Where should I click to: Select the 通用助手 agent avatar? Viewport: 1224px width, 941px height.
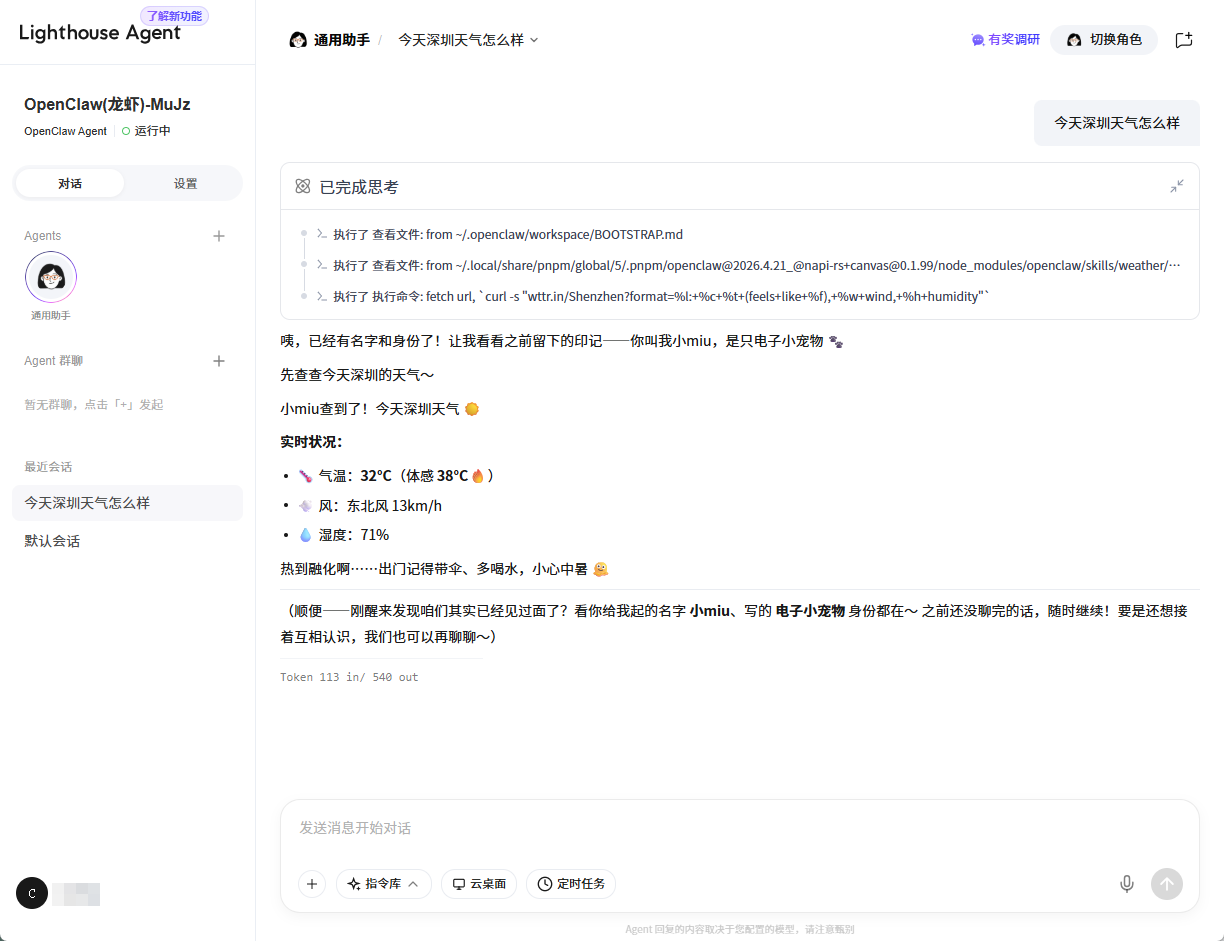point(51,277)
